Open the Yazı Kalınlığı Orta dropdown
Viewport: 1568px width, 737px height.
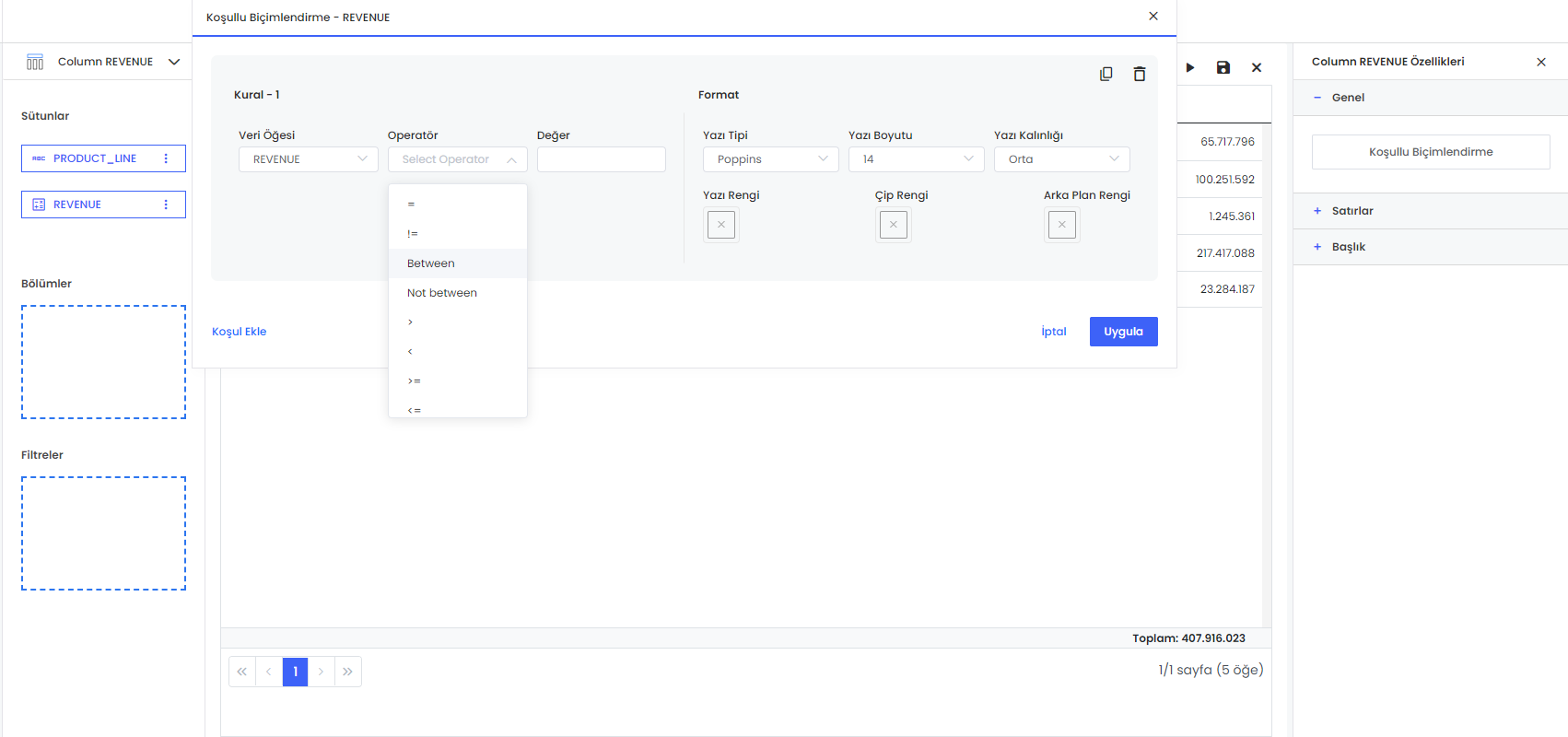click(1062, 159)
